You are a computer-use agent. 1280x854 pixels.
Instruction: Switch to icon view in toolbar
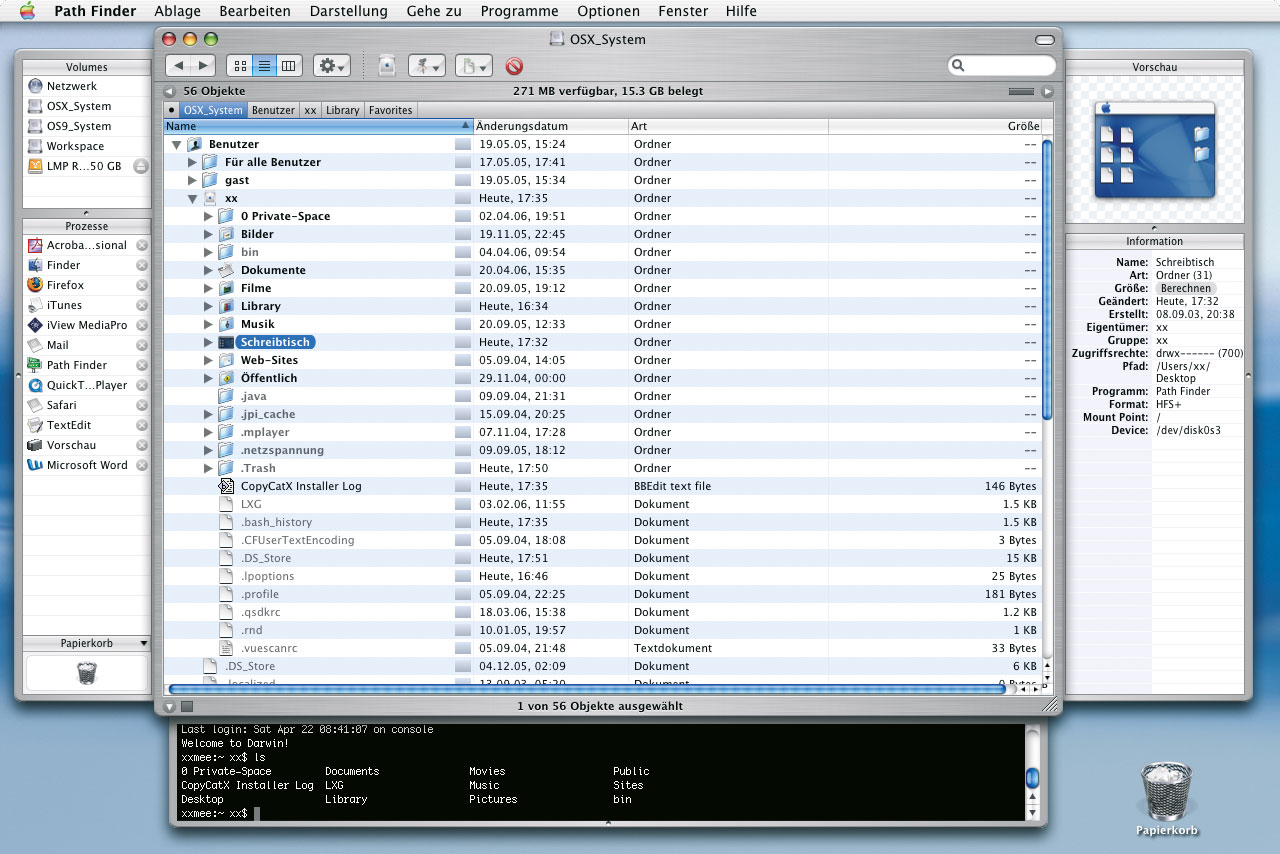(240, 66)
